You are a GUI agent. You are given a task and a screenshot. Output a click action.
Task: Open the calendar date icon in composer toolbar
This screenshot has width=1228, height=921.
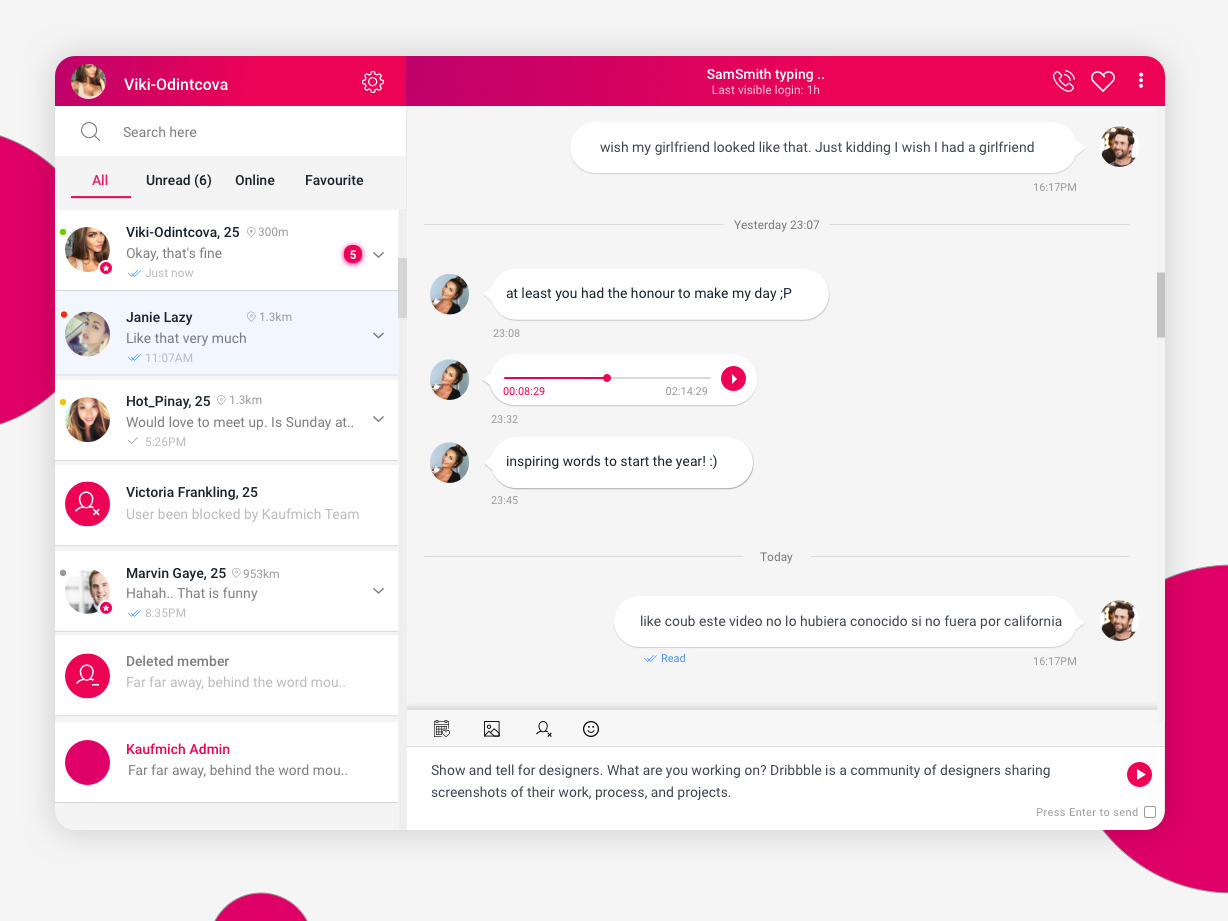click(442, 729)
